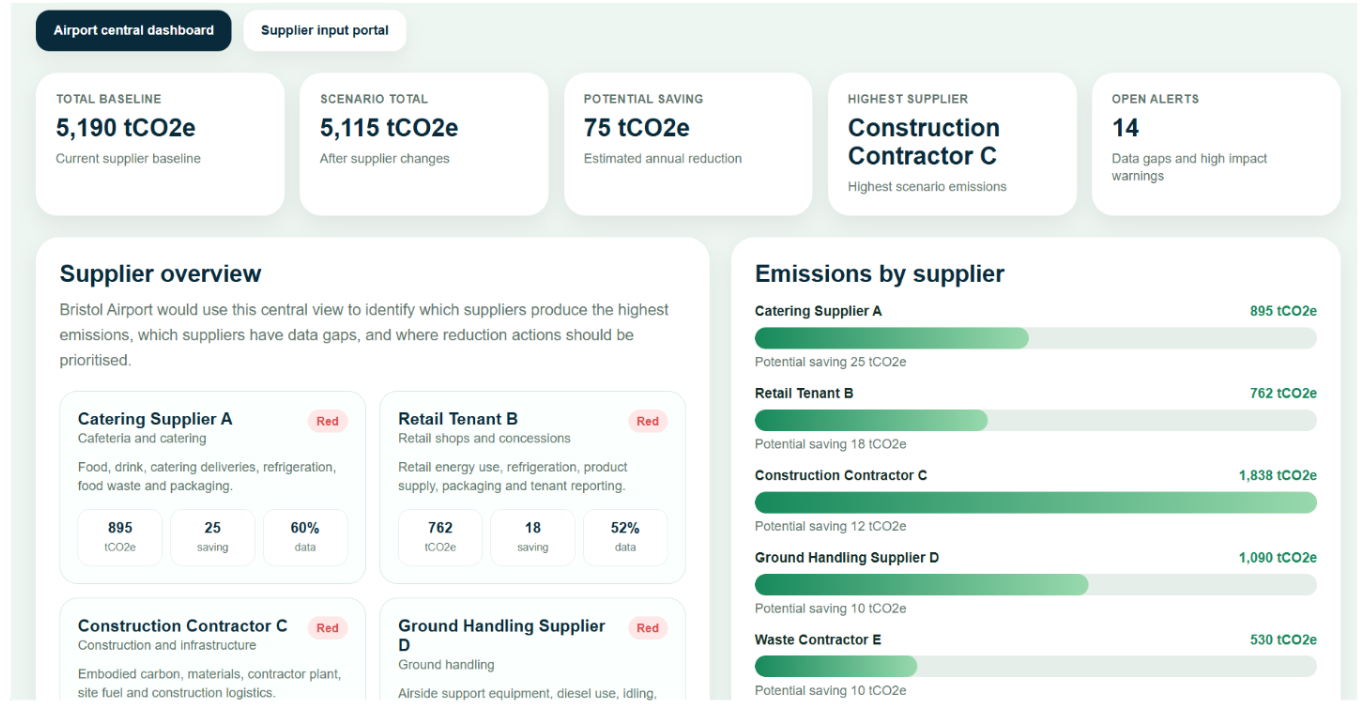Open the Highest Supplier card

pyautogui.click(x=952, y=144)
